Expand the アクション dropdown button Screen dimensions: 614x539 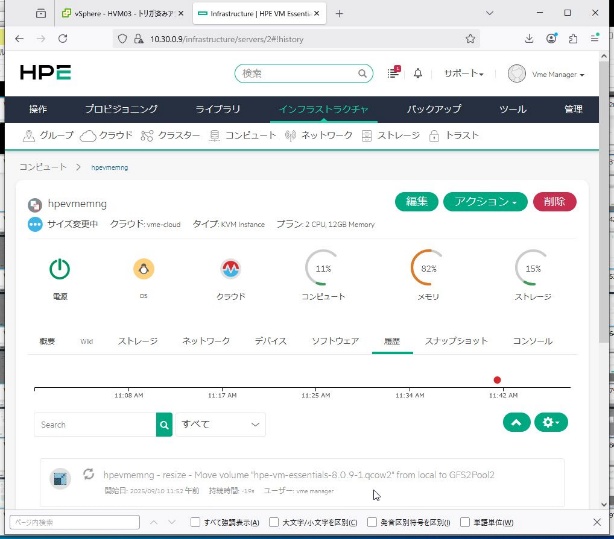pyautogui.click(x=485, y=201)
